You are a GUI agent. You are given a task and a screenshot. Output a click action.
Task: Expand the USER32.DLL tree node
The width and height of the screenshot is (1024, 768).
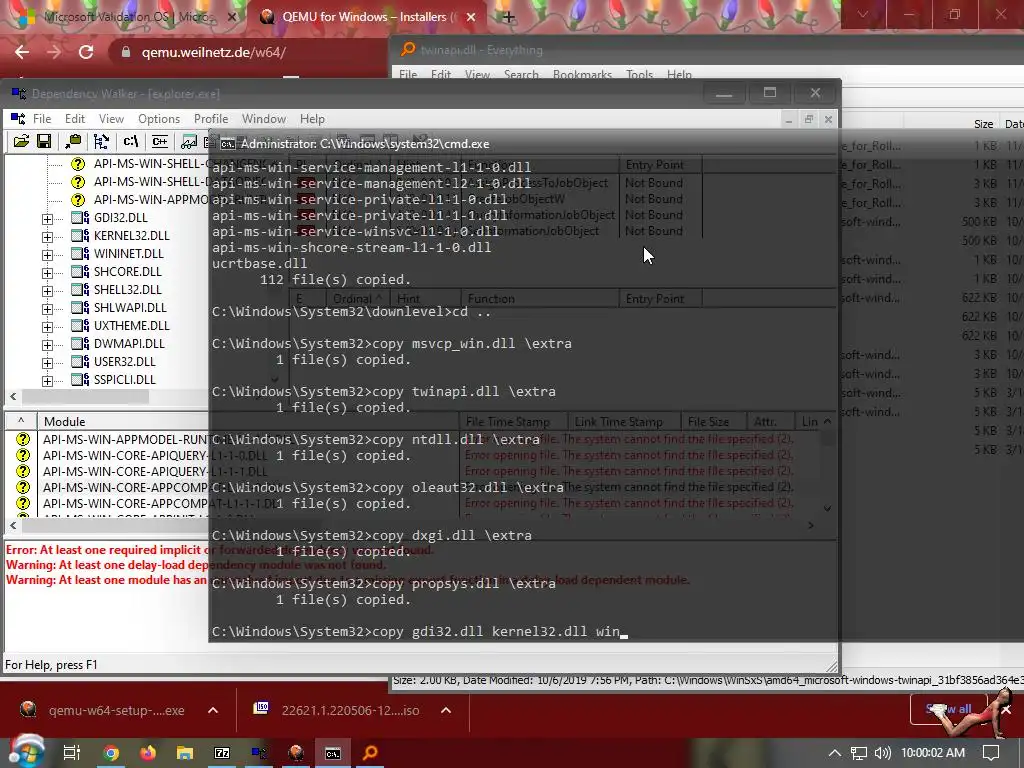coord(47,362)
